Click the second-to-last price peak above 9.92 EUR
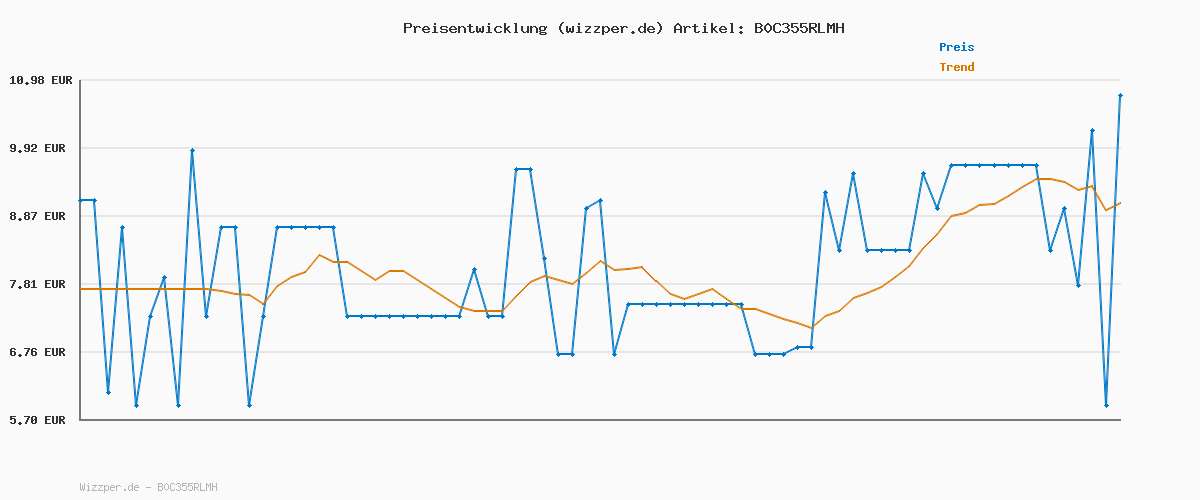The height and width of the screenshot is (500, 1200). (x=1092, y=130)
